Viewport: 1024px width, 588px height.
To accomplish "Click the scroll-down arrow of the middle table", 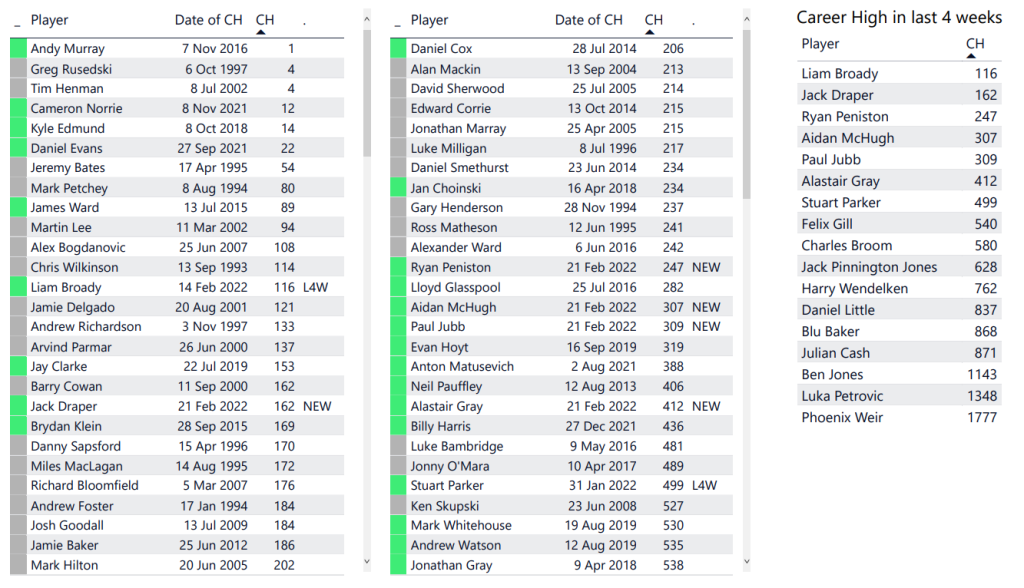I will coord(746,564).
